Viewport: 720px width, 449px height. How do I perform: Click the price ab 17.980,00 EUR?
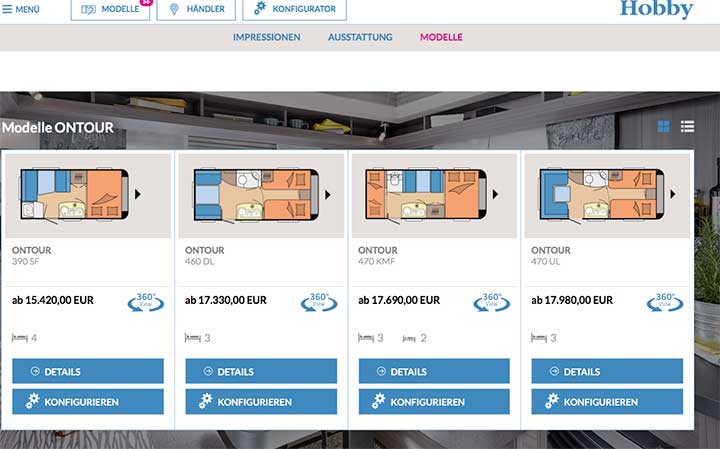pyautogui.click(x=572, y=300)
